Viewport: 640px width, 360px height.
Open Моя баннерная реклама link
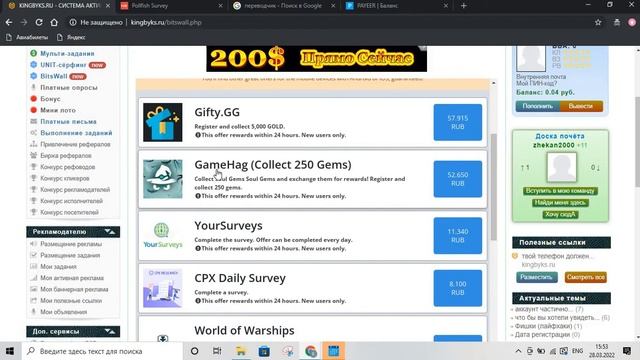pyautogui.click(x=74, y=289)
